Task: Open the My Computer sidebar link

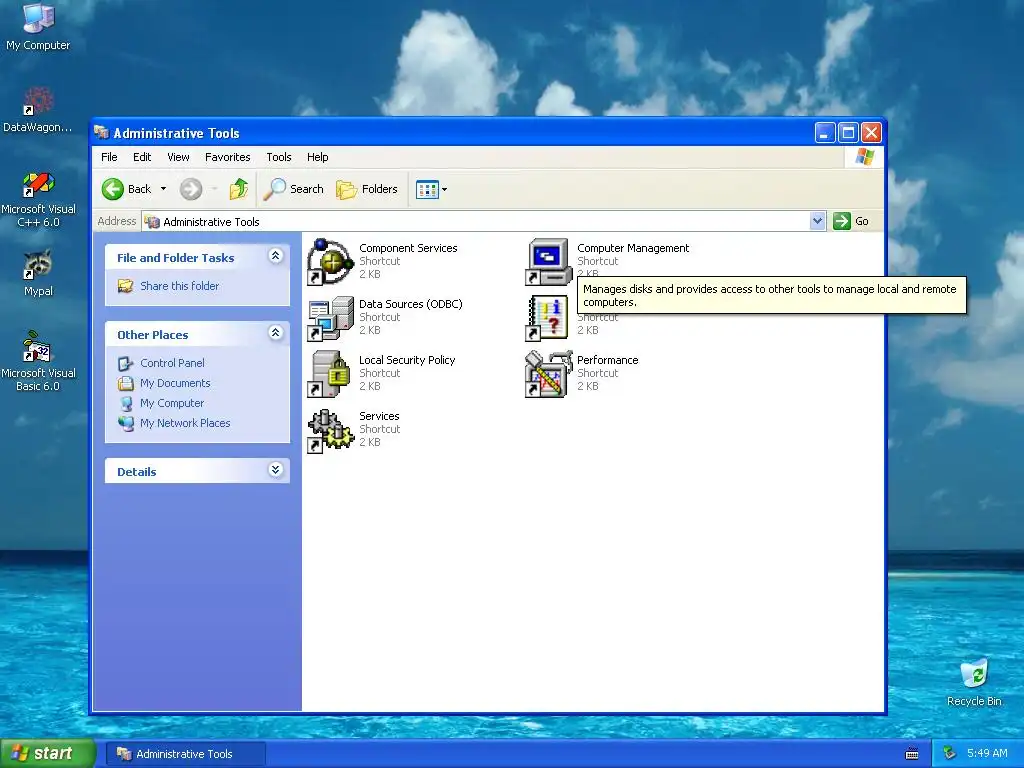Action: coord(172,404)
